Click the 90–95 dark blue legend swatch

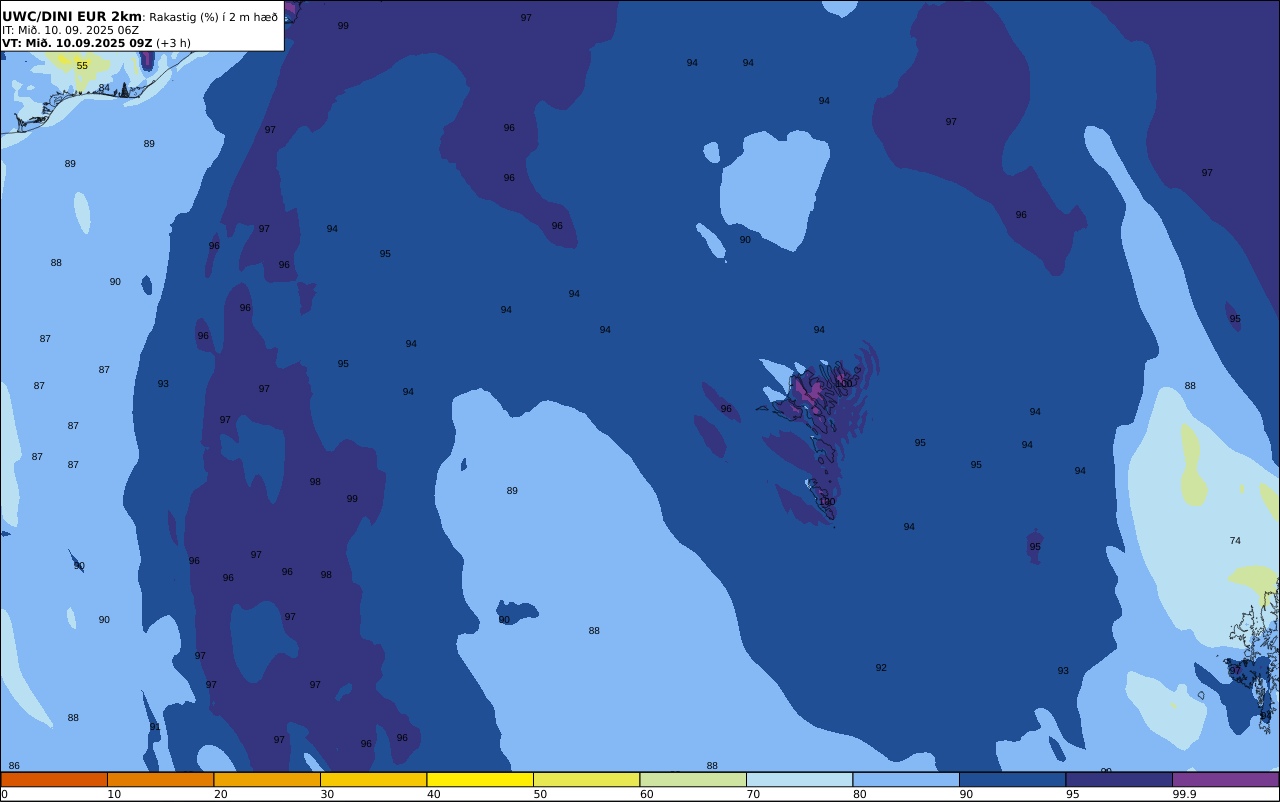click(x=1012, y=779)
